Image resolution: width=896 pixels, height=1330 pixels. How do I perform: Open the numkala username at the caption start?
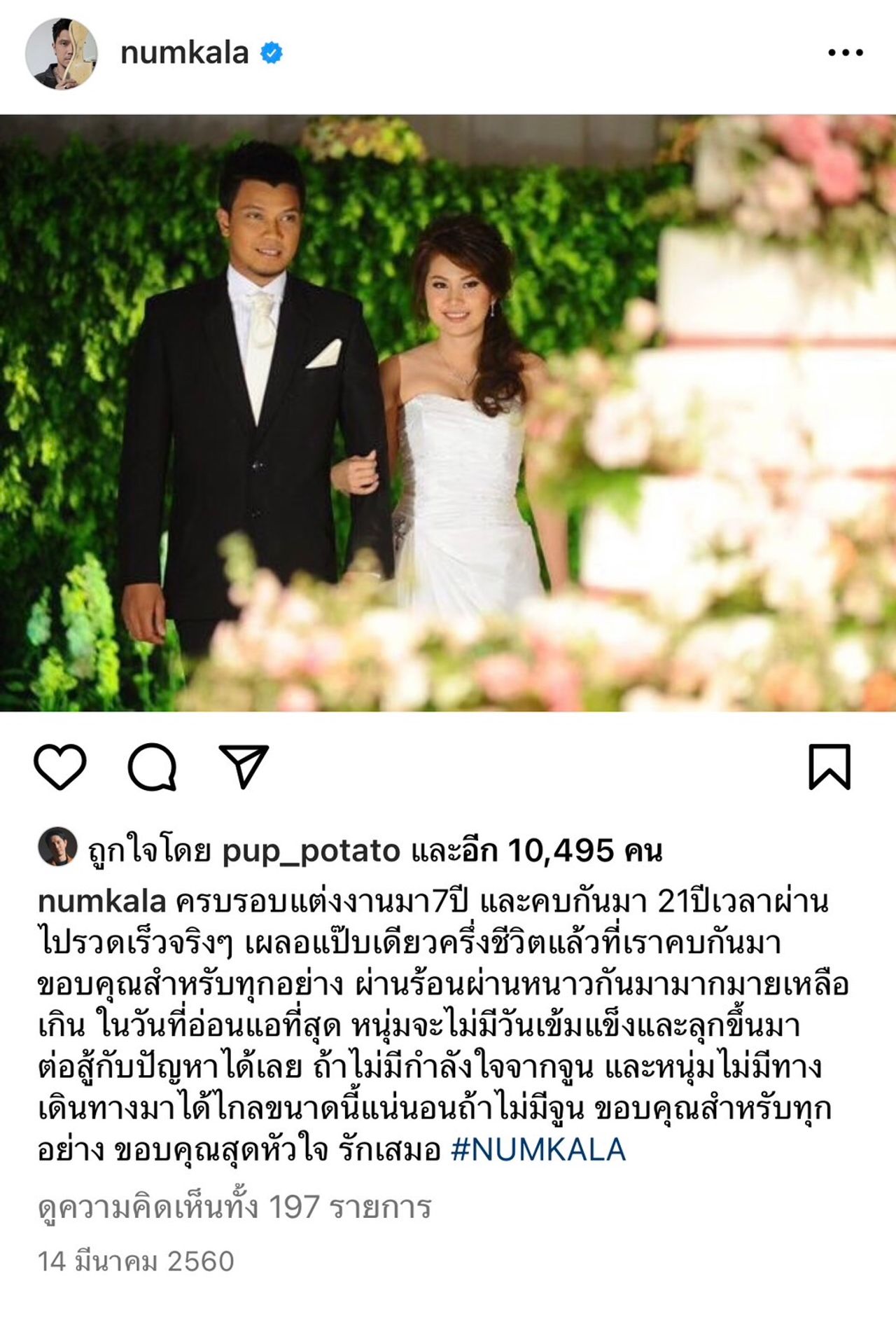tap(102, 901)
